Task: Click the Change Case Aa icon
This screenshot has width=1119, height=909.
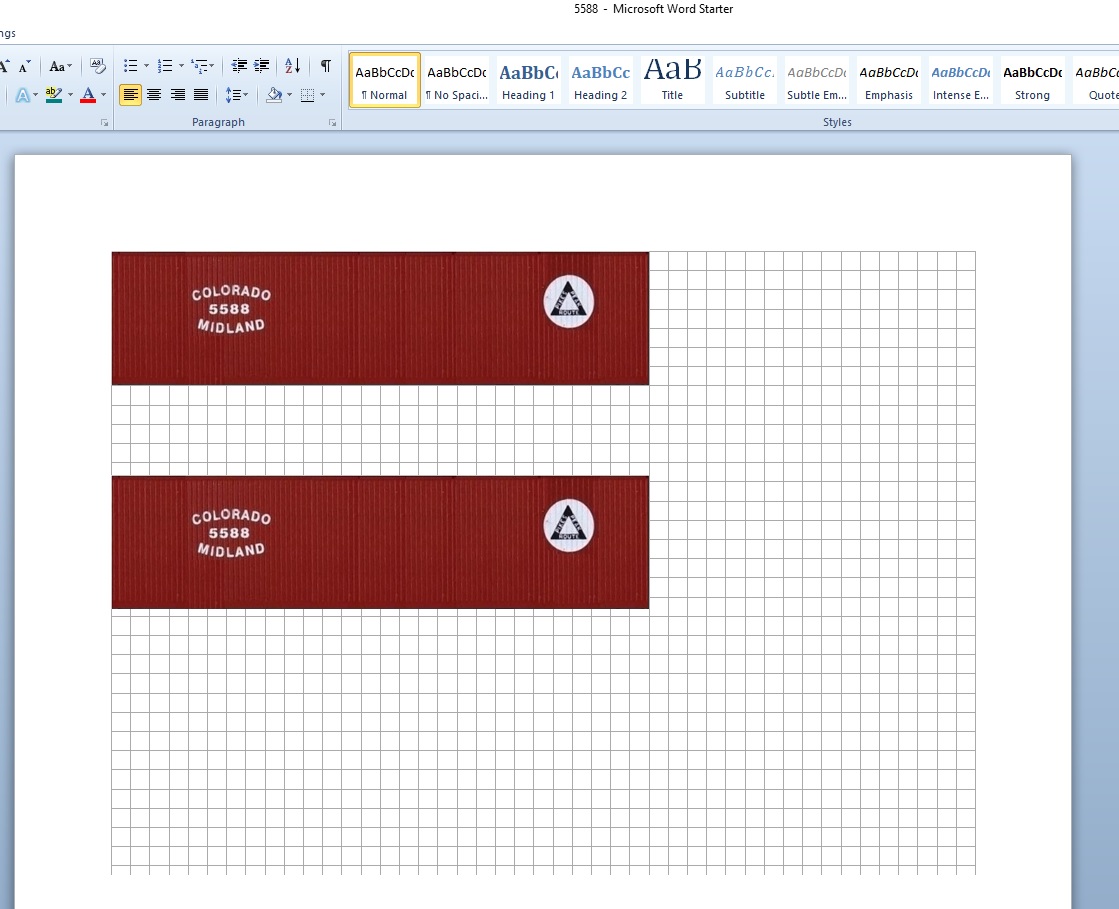Action: [56, 66]
